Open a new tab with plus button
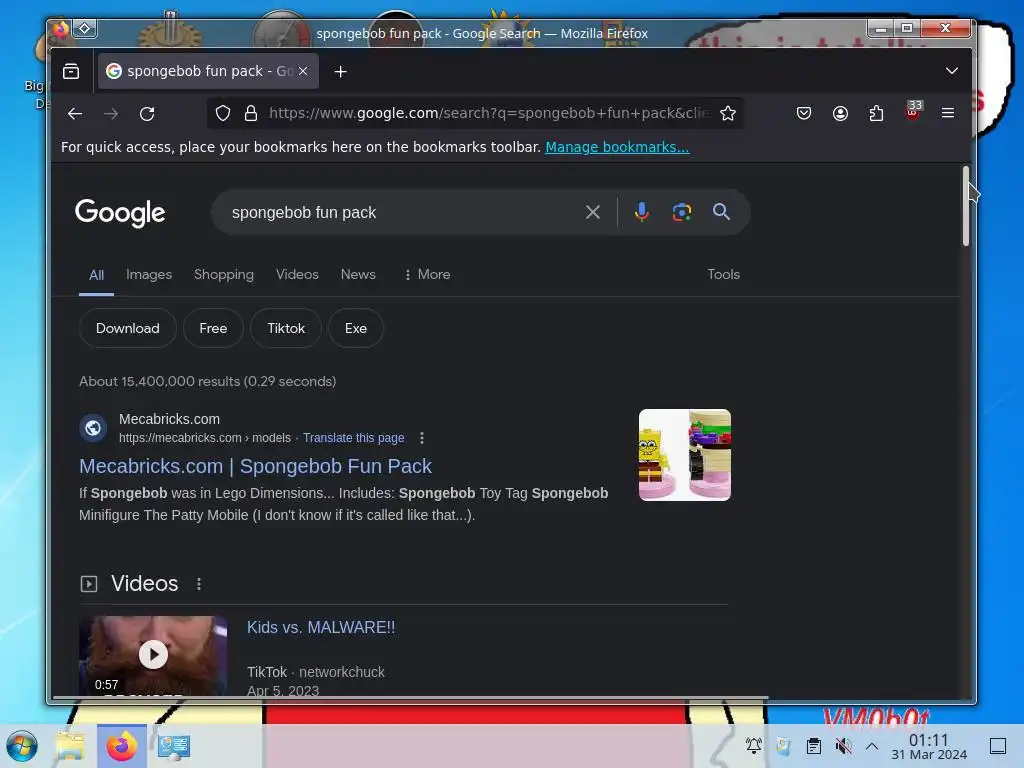 (340, 71)
